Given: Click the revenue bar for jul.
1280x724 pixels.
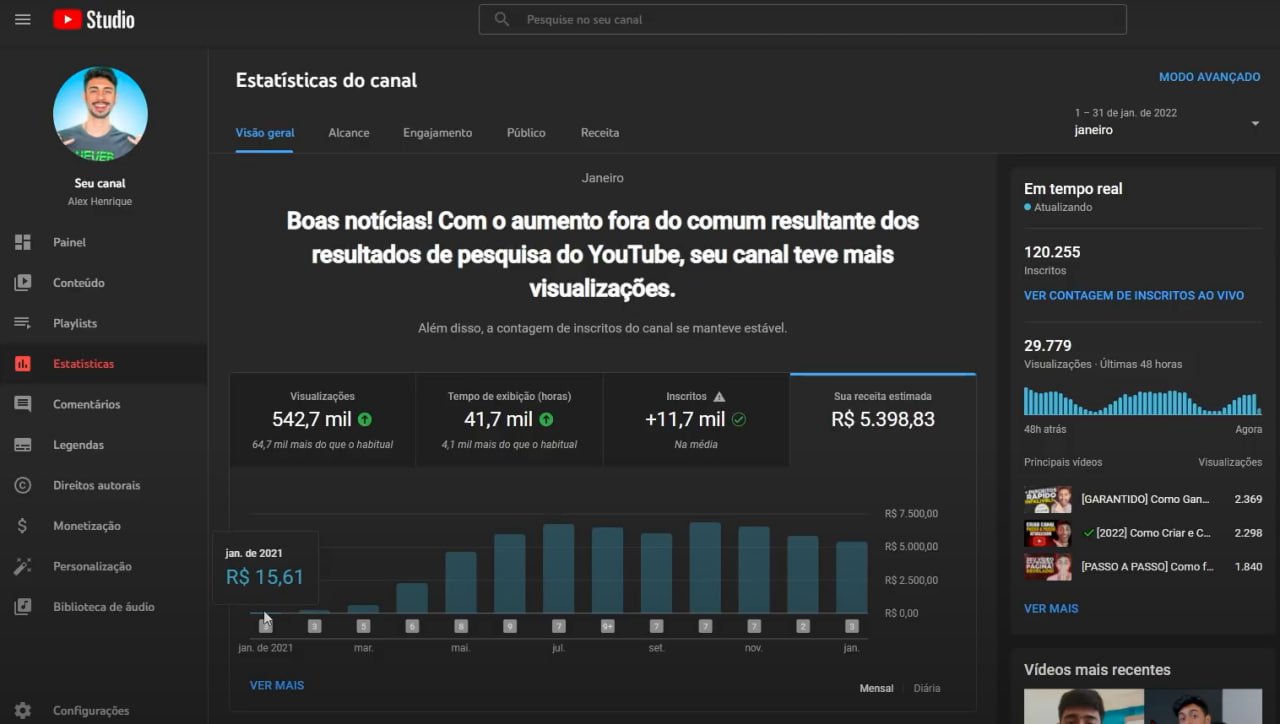Looking at the screenshot, I should 559,568.
